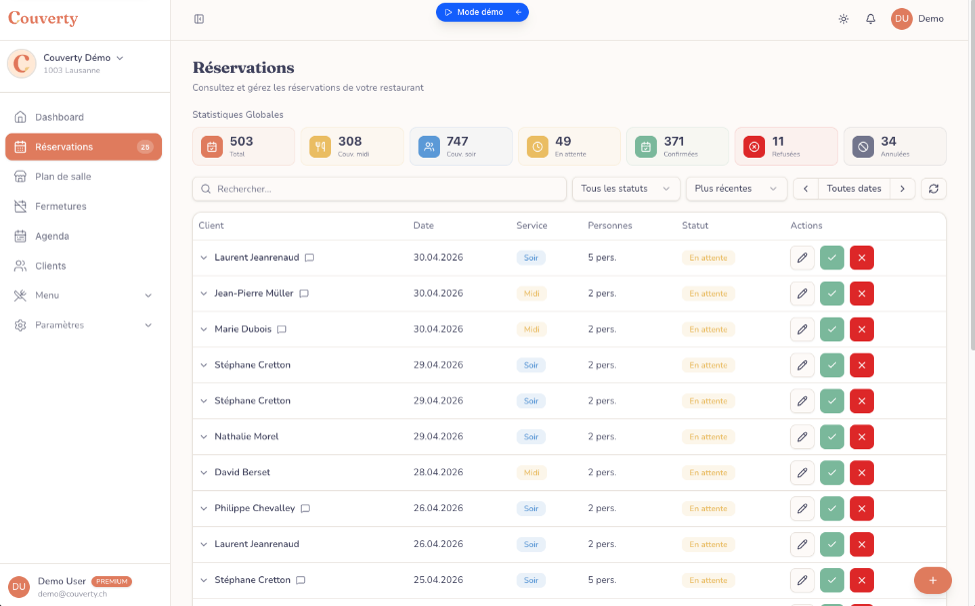Refuse Jean-Pierre Müller's reservation
This screenshot has height=606, width=975.
click(x=862, y=293)
